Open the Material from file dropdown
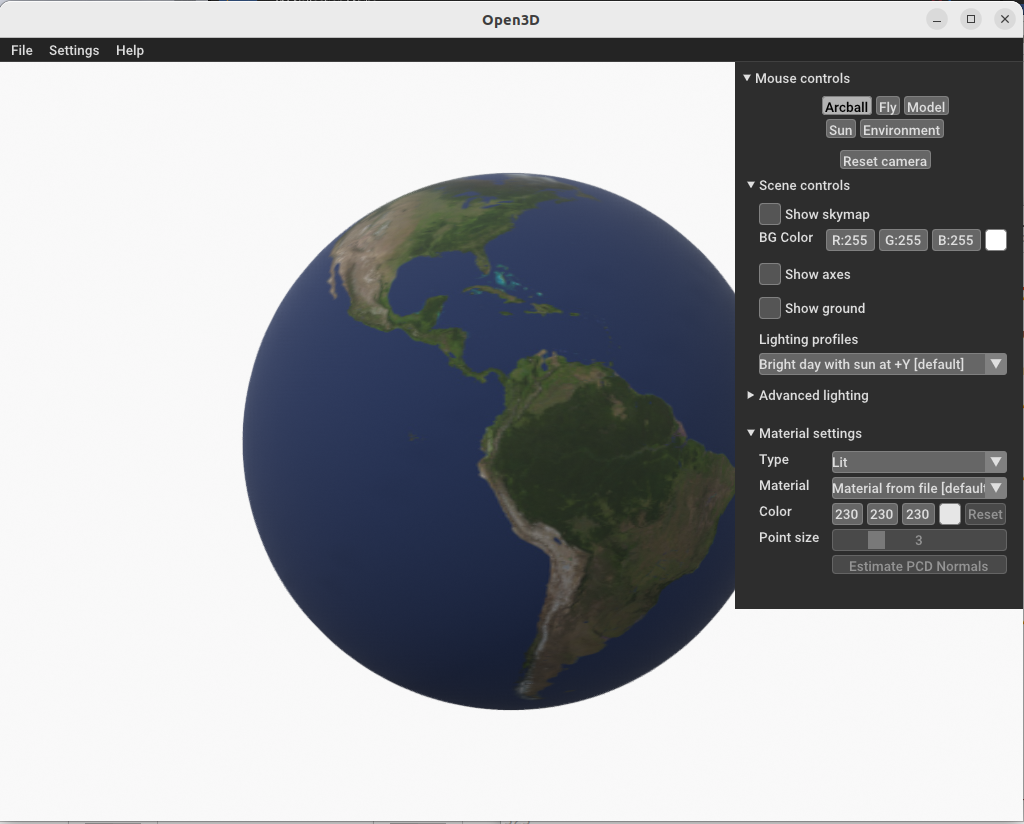This screenshot has width=1024, height=824. click(918, 488)
